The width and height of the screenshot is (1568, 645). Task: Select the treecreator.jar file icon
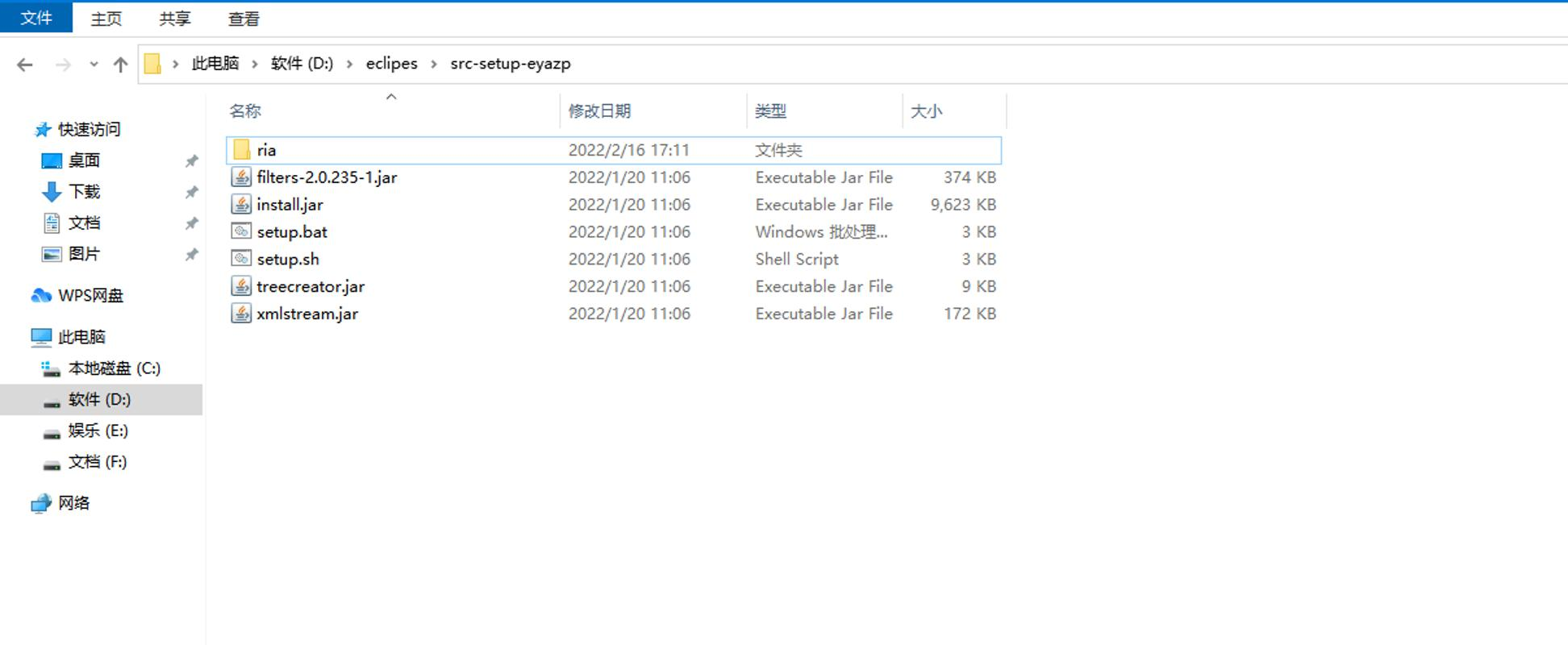click(x=241, y=286)
